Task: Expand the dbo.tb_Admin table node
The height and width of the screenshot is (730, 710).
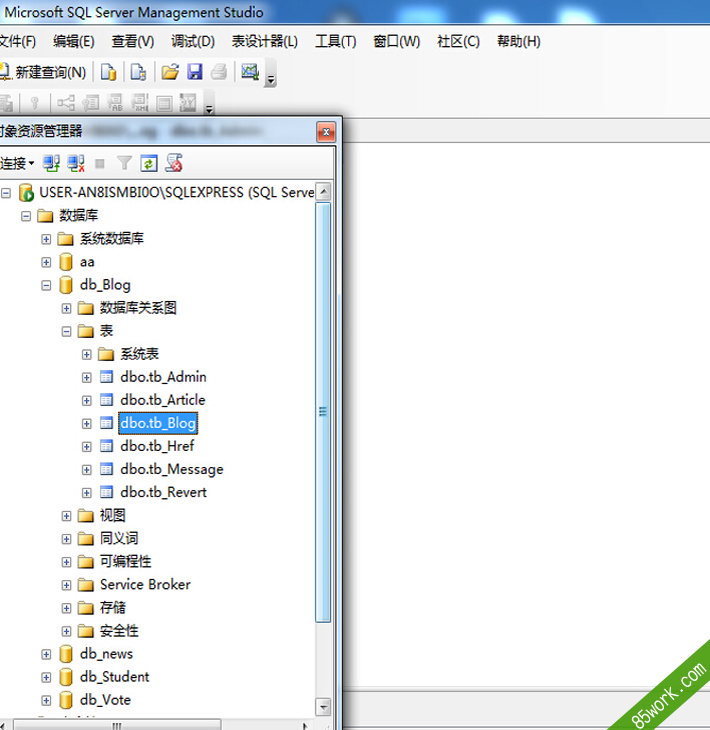Action: 87,378
